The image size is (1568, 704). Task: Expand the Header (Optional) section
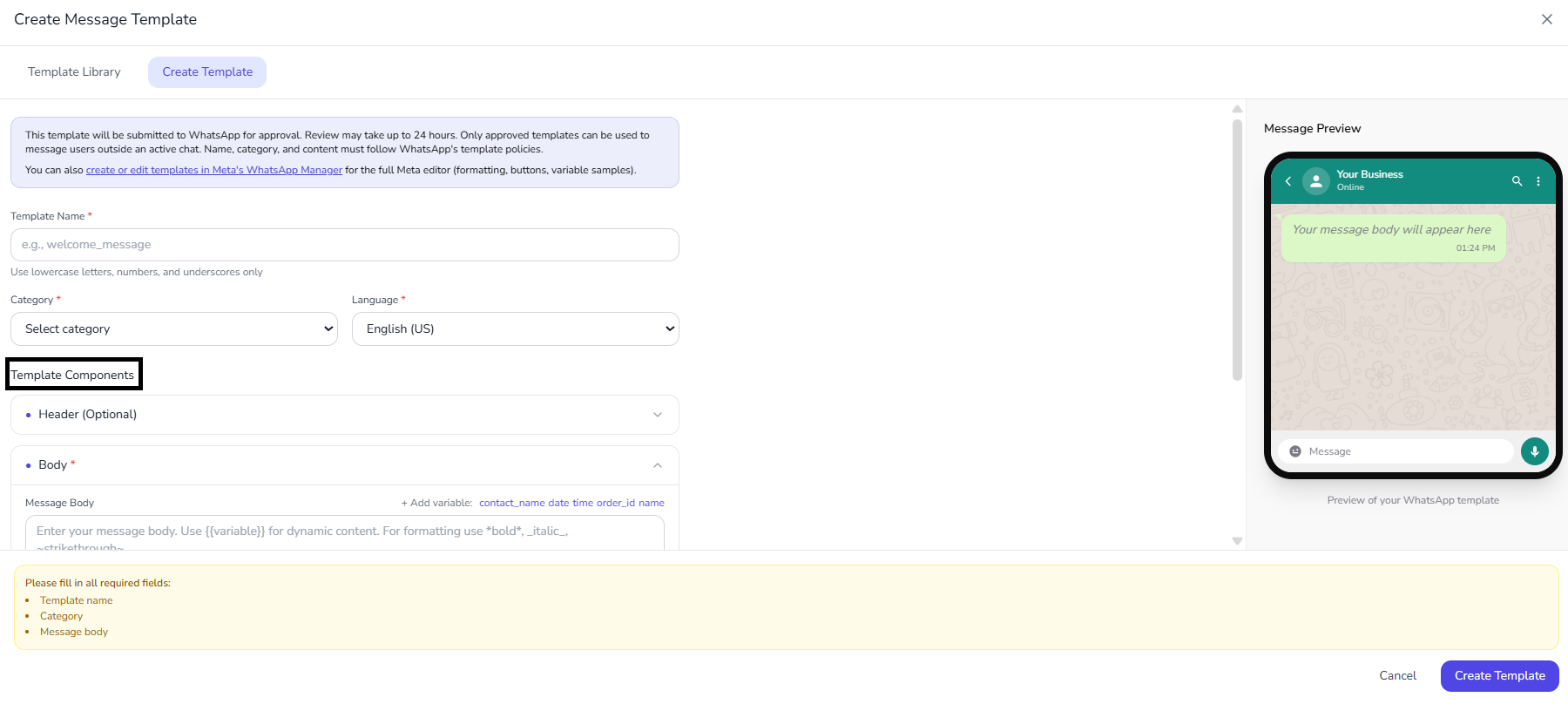pos(345,415)
